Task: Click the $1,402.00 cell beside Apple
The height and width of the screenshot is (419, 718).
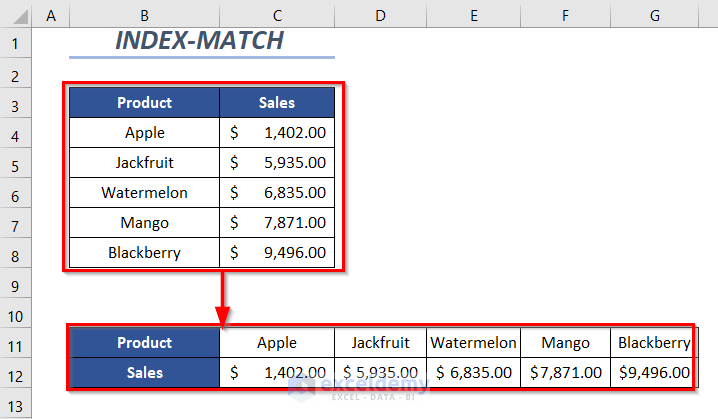Action: tap(277, 132)
